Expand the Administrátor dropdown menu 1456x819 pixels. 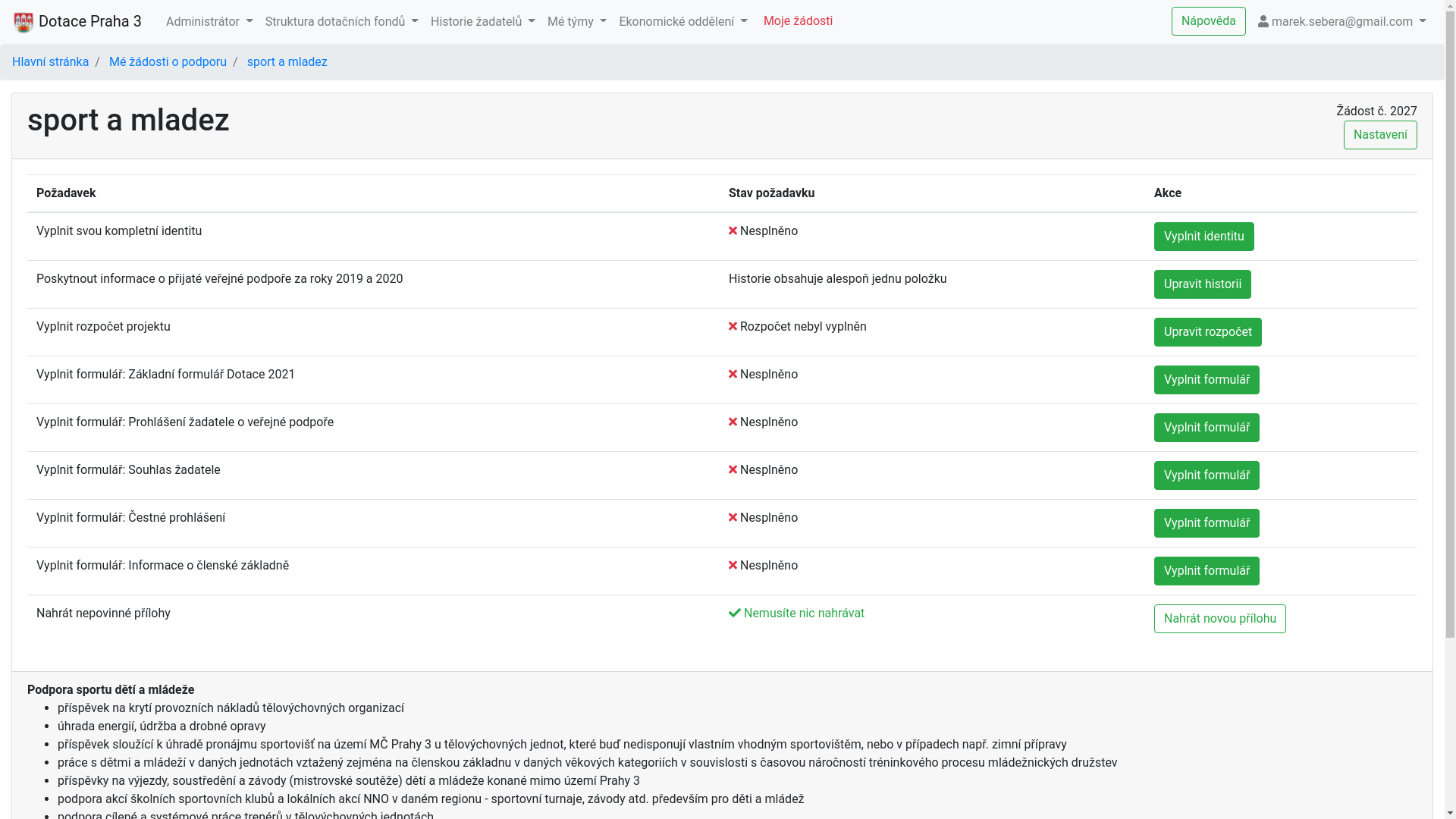[209, 22]
